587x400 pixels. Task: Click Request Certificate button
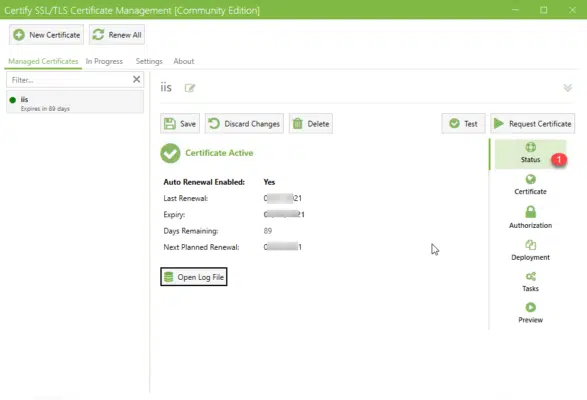pyautogui.click(x=533, y=124)
